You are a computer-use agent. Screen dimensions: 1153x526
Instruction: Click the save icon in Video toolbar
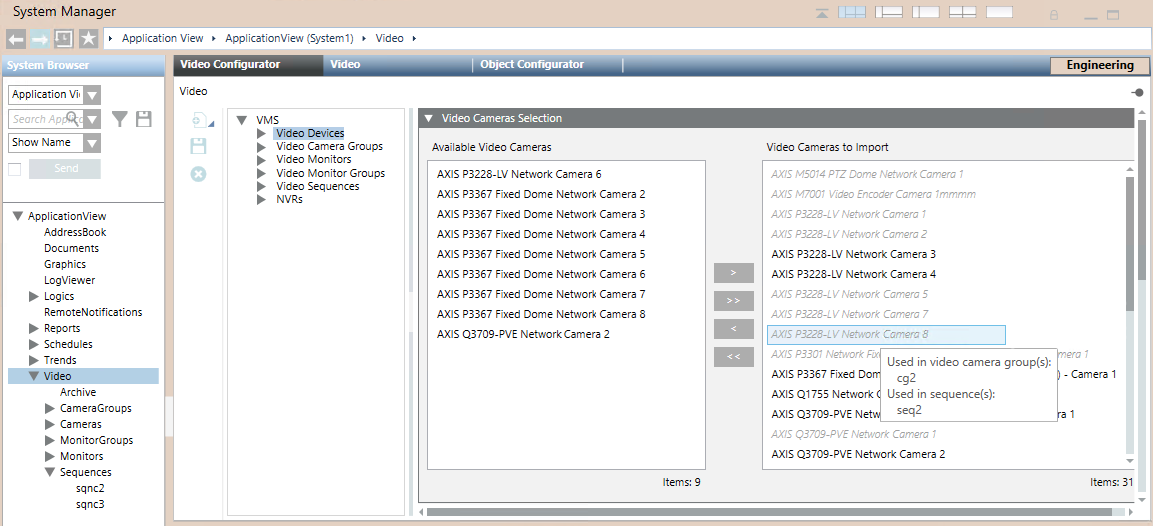198,146
